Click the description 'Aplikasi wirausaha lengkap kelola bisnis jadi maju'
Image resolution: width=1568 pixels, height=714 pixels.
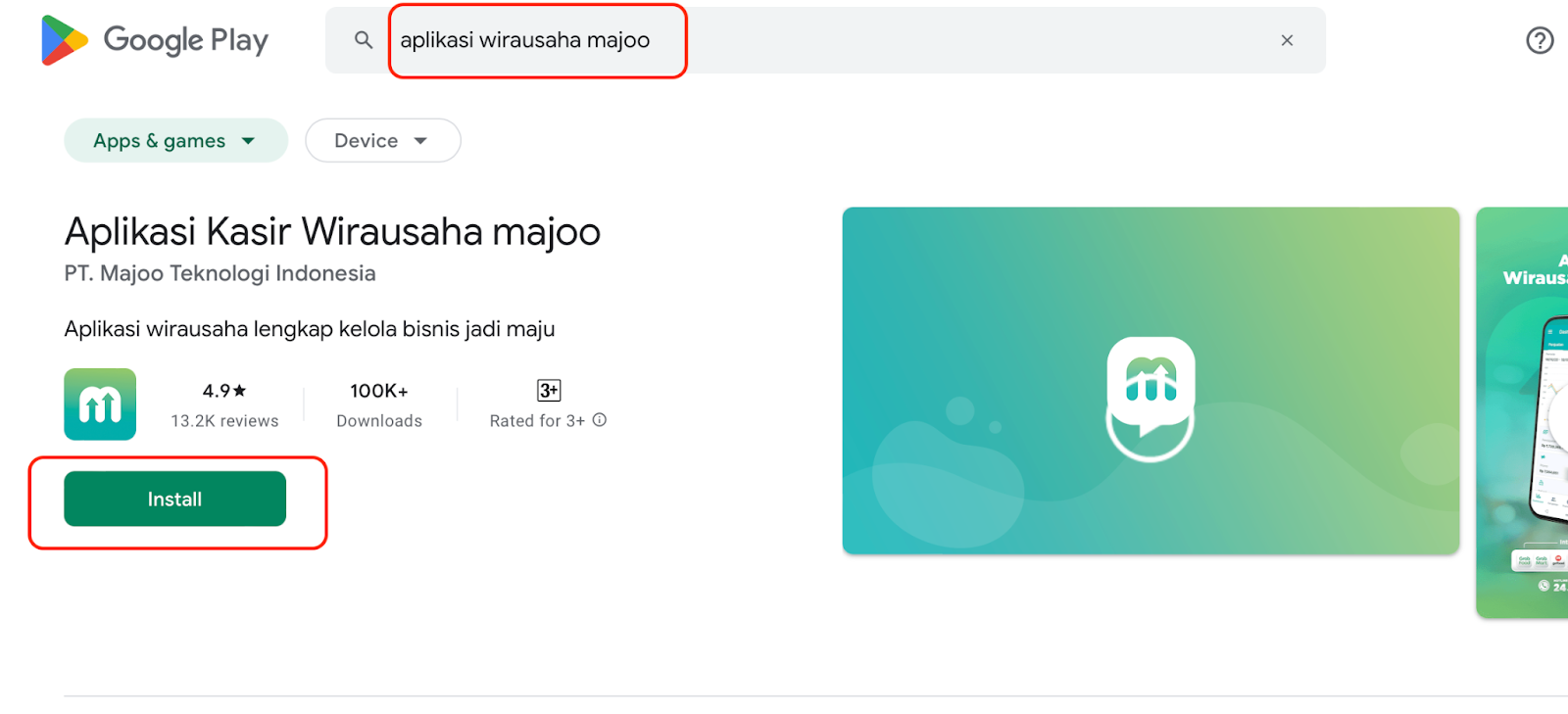click(310, 329)
